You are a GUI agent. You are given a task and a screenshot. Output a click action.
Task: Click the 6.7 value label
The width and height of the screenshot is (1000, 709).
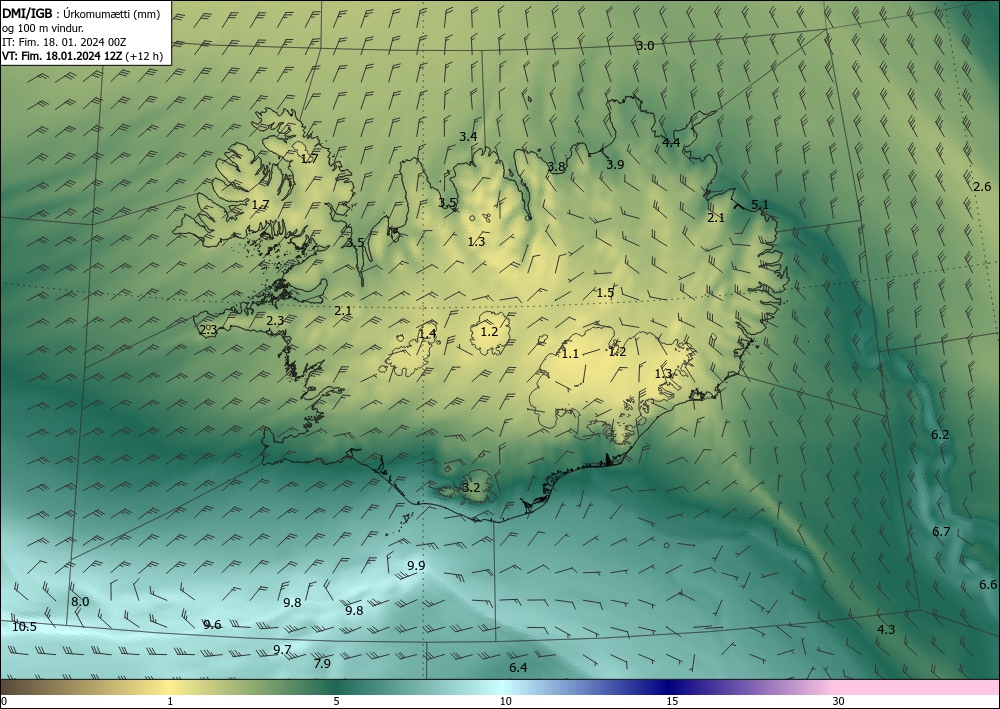point(941,532)
